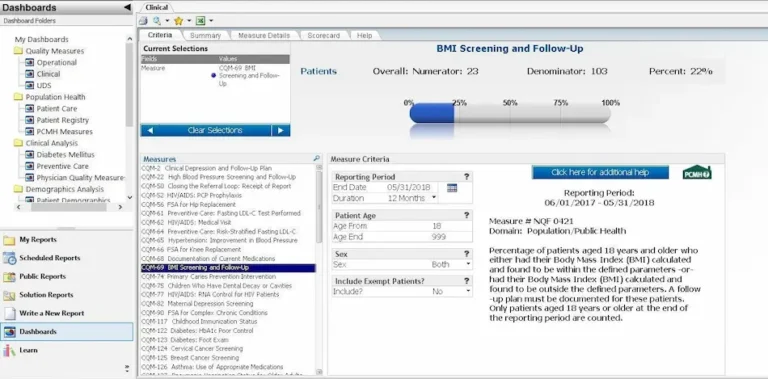
Task: Open the dropdown arrow next to magnifier icon
Action: (167, 21)
